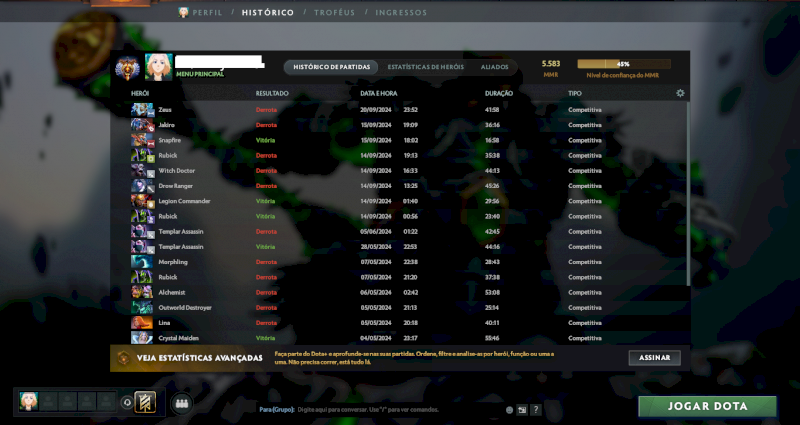The height and width of the screenshot is (425, 800).
Task: Click the Jogar Dota button
Action: (708, 407)
